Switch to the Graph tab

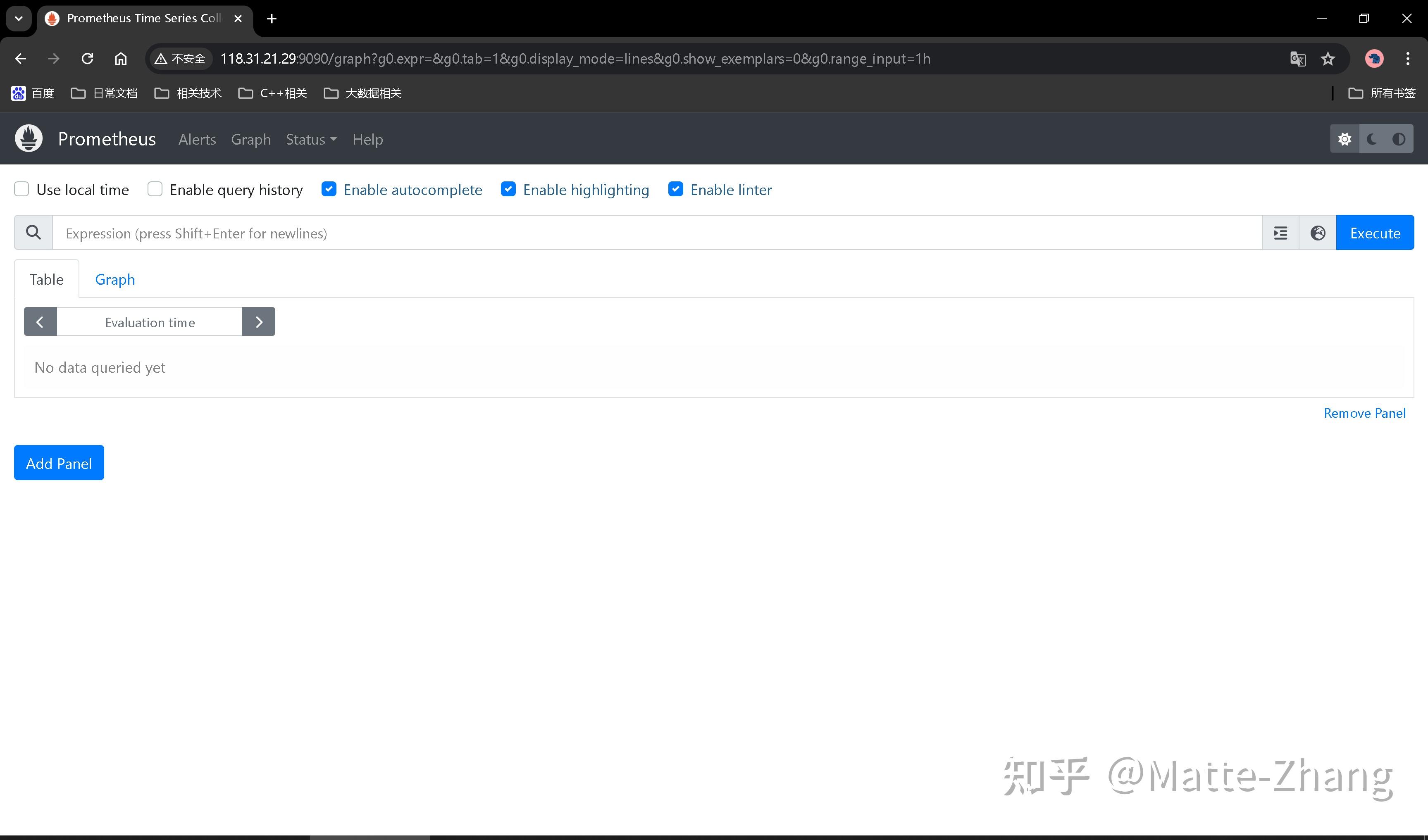coord(114,278)
